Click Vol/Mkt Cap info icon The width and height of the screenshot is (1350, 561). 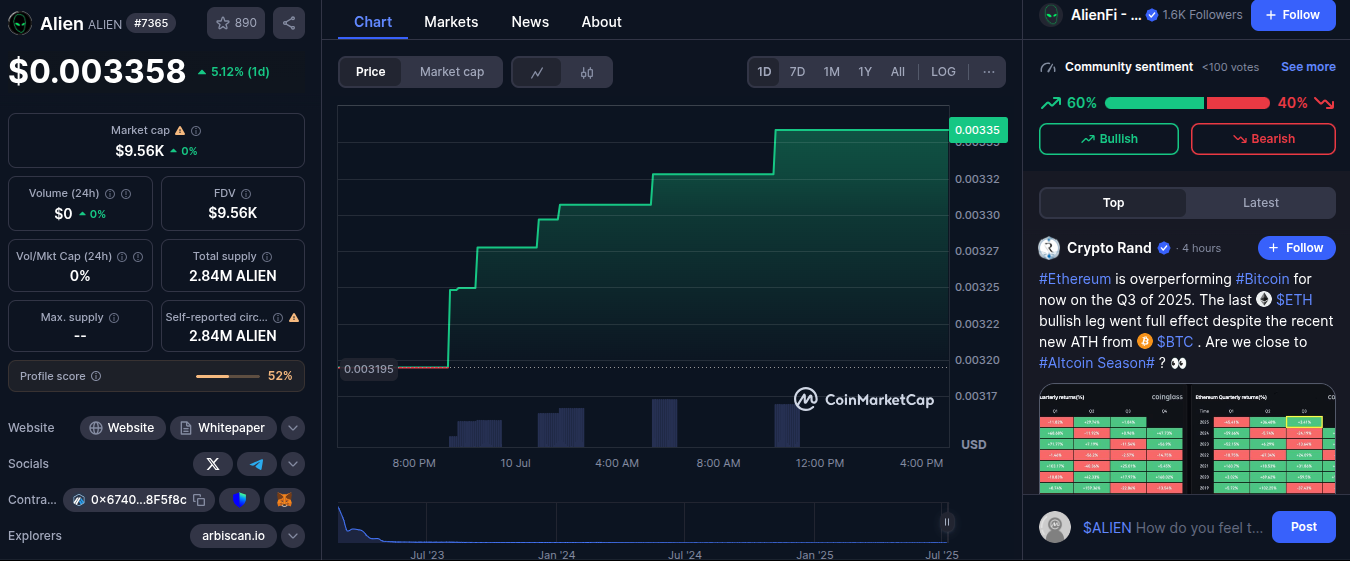coord(124,257)
